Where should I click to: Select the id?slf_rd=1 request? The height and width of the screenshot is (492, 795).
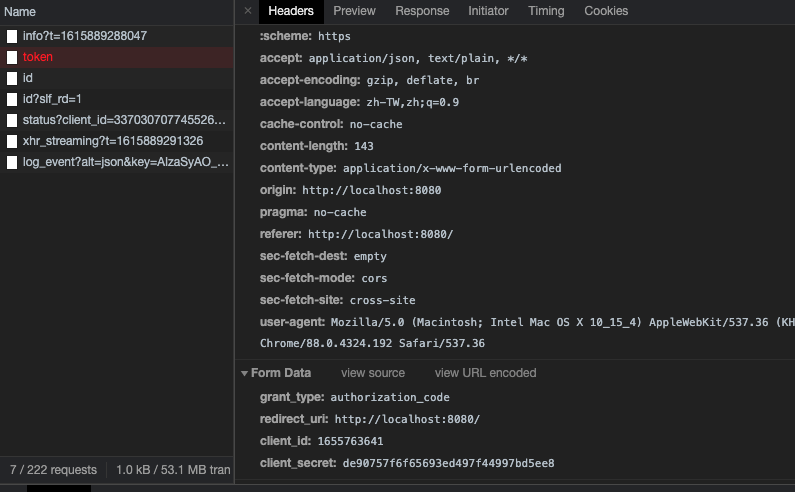coord(52,99)
